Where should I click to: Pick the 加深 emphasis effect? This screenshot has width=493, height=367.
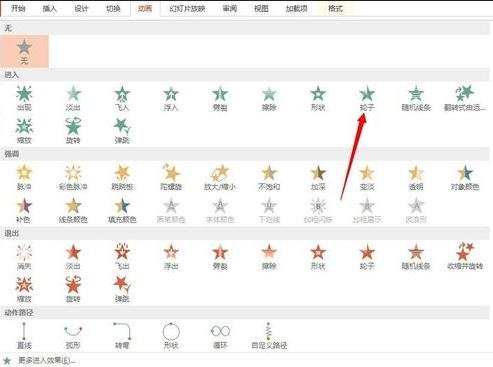[318, 177]
